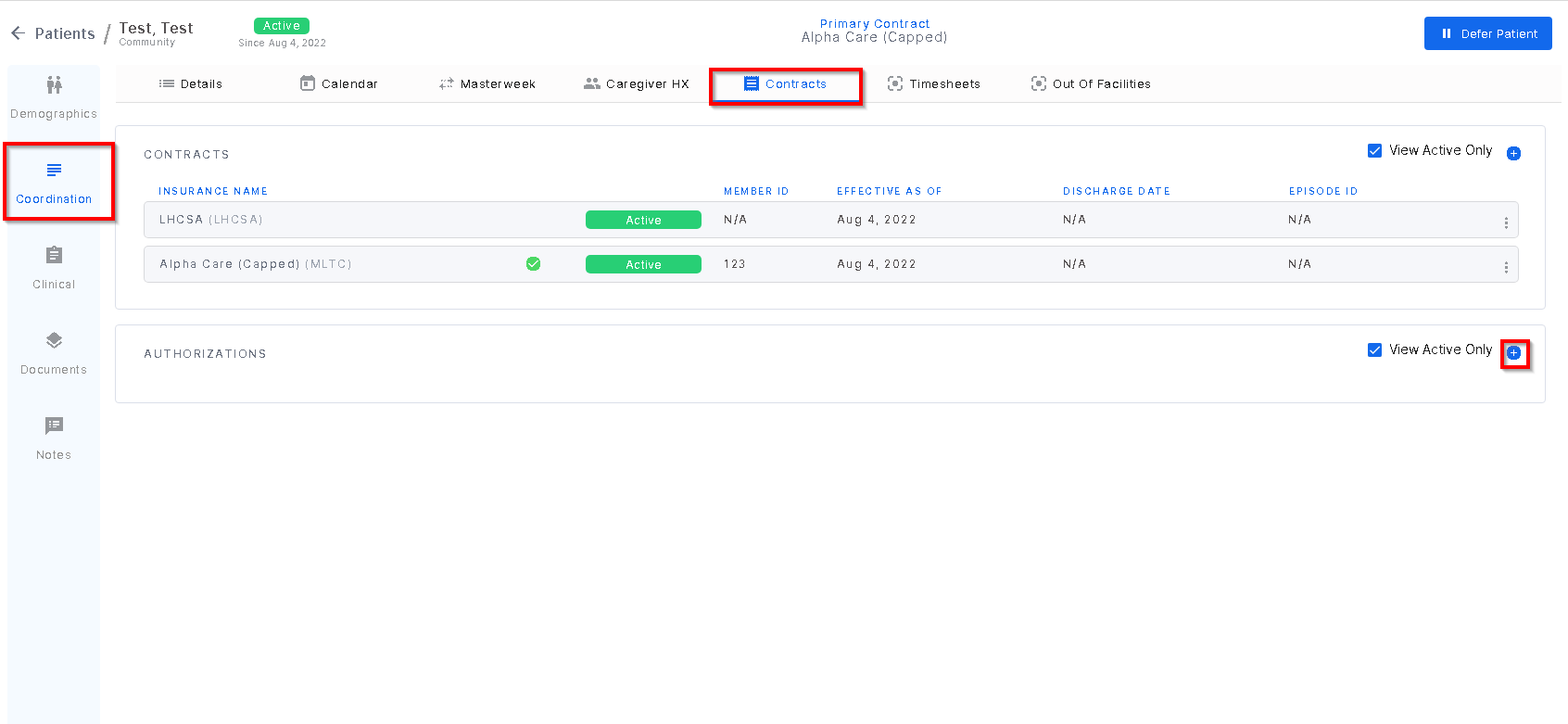
Task: Select the Contracts tab
Action: click(x=786, y=83)
